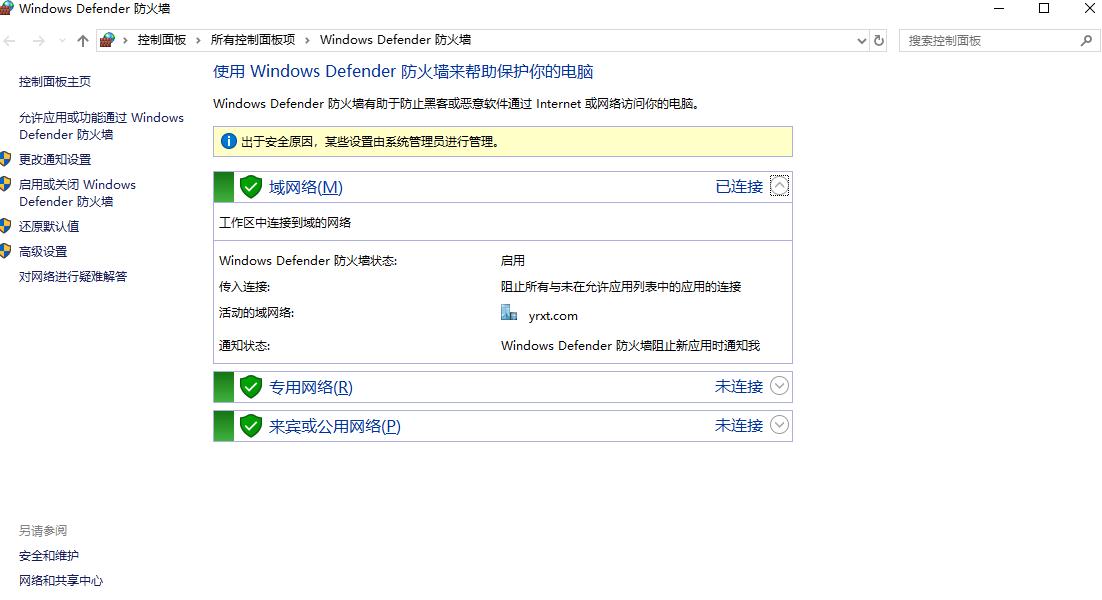
Task: Go back with the left arrow
Action: coord(10,41)
